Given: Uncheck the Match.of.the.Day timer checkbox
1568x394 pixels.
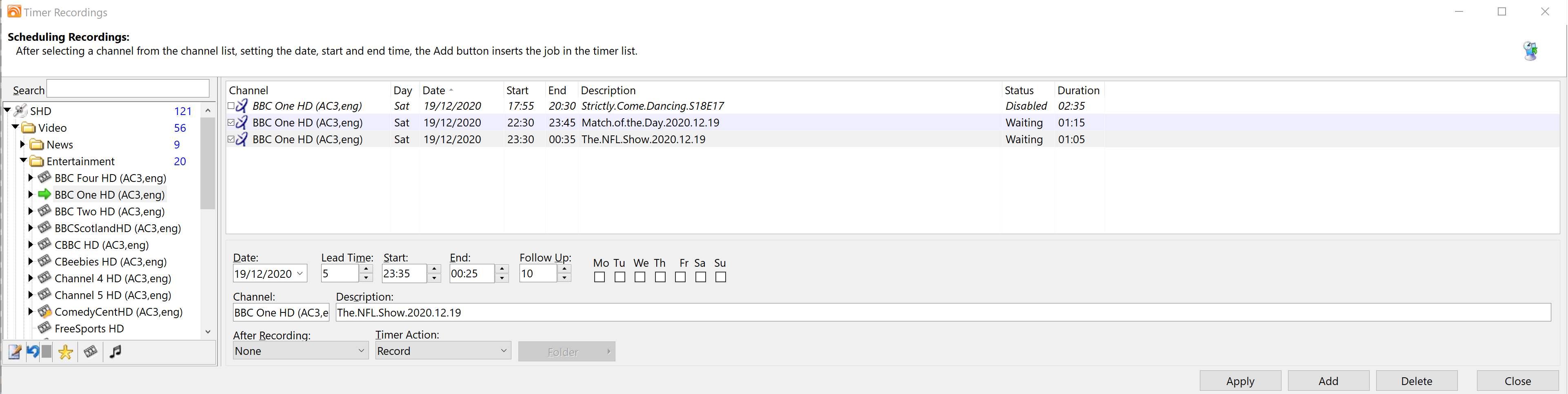Looking at the screenshot, I should (x=231, y=123).
